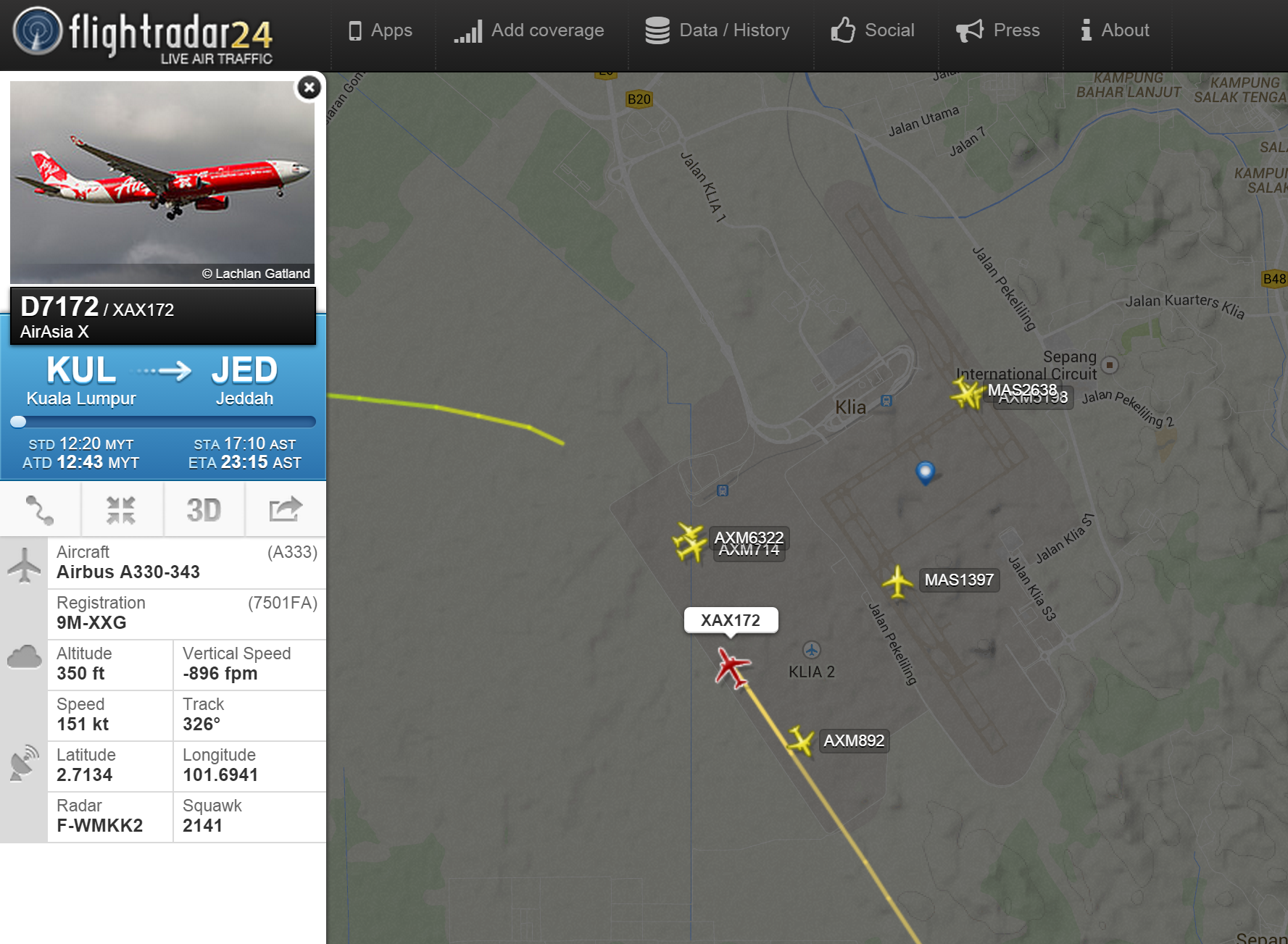Click the share flight arrow icon
1288x944 pixels.
(286, 510)
